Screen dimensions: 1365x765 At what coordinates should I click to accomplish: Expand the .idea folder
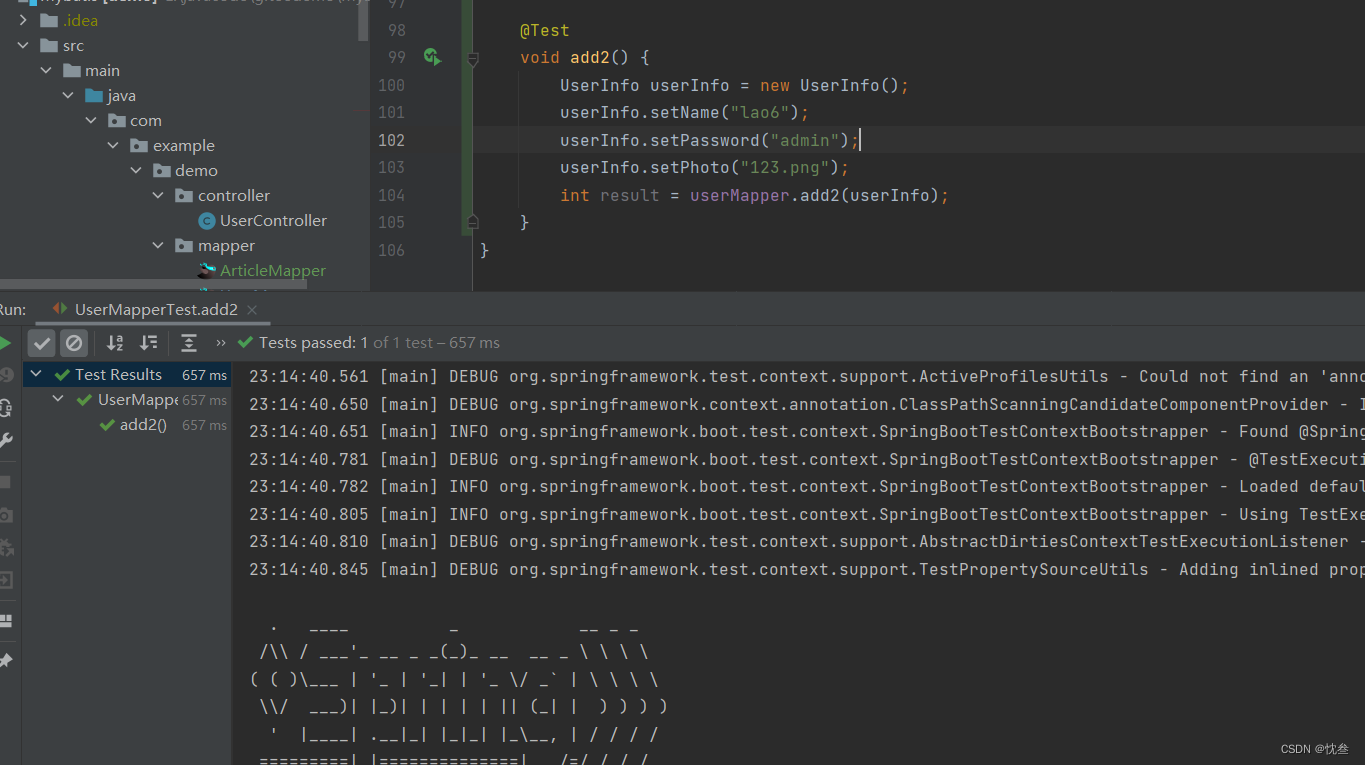[x=23, y=20]
